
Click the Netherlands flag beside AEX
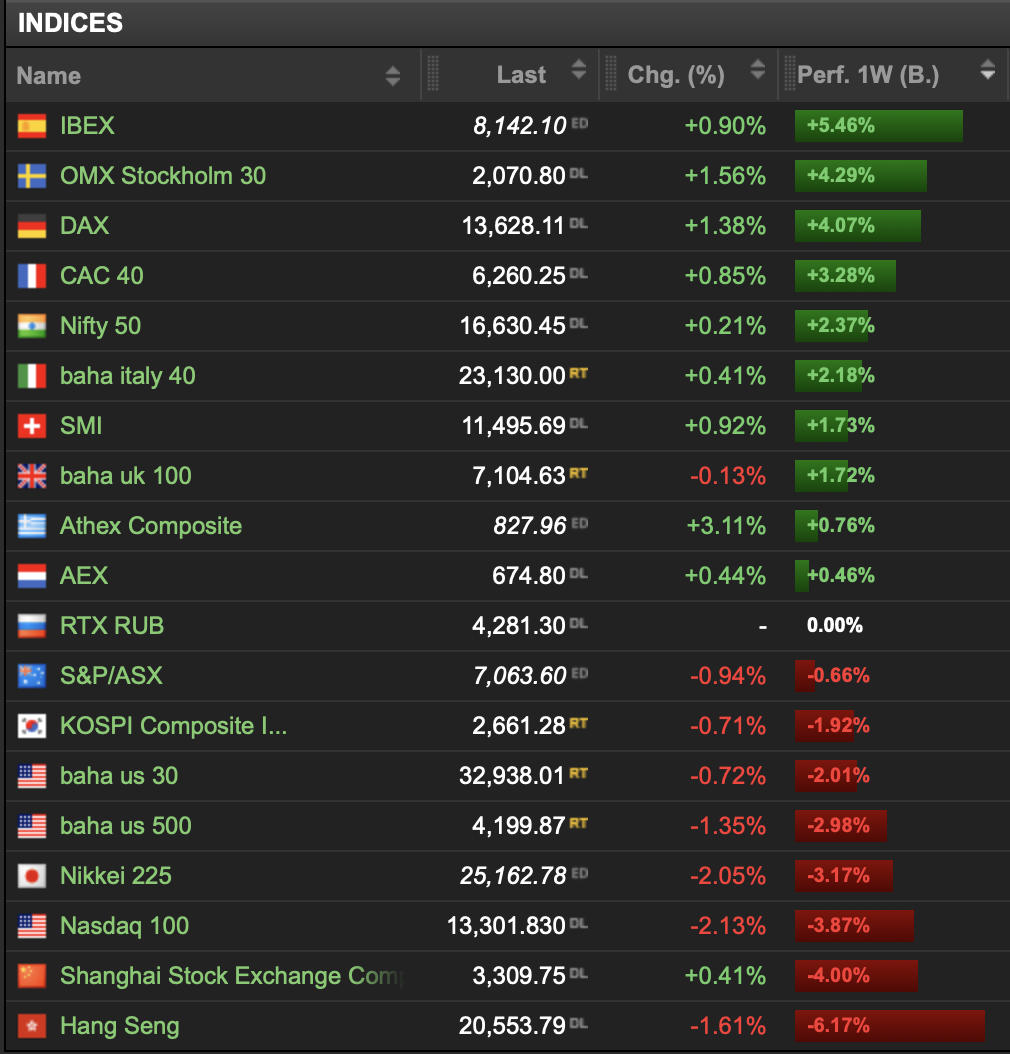[x=32, y=576]
